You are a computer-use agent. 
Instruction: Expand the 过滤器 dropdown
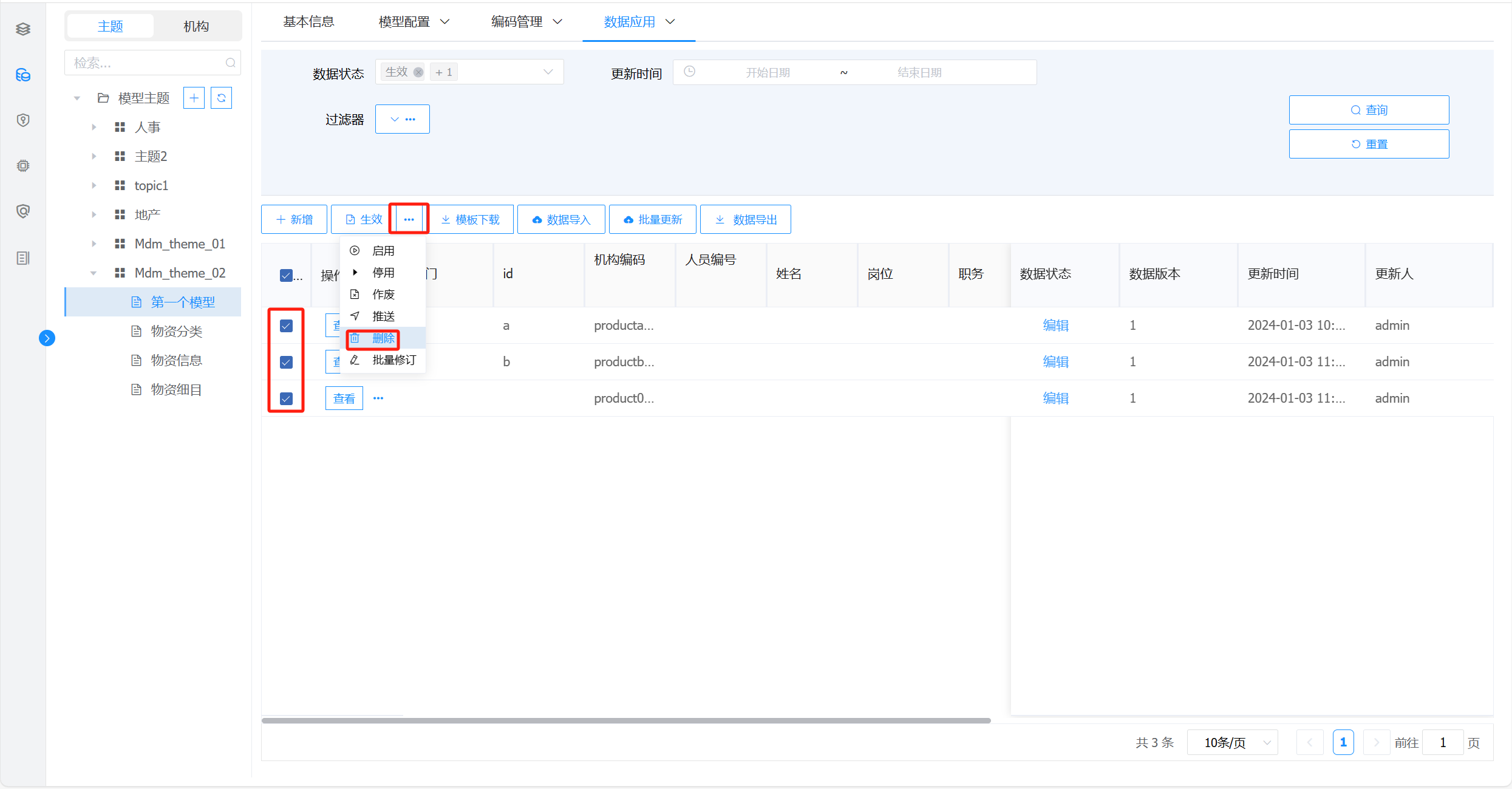(402, 119)
